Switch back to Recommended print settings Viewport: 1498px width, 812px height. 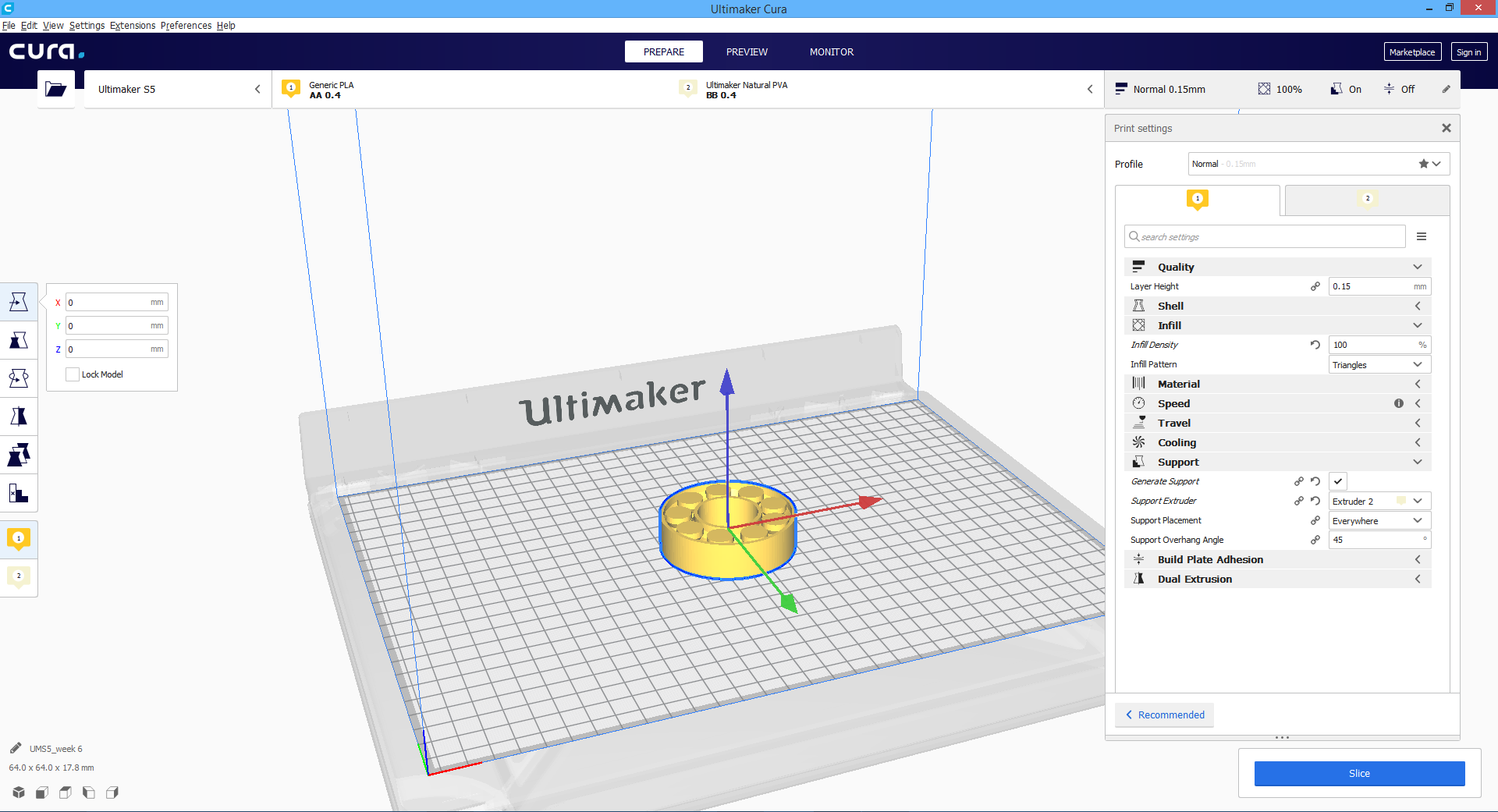tap(1164, 714)
